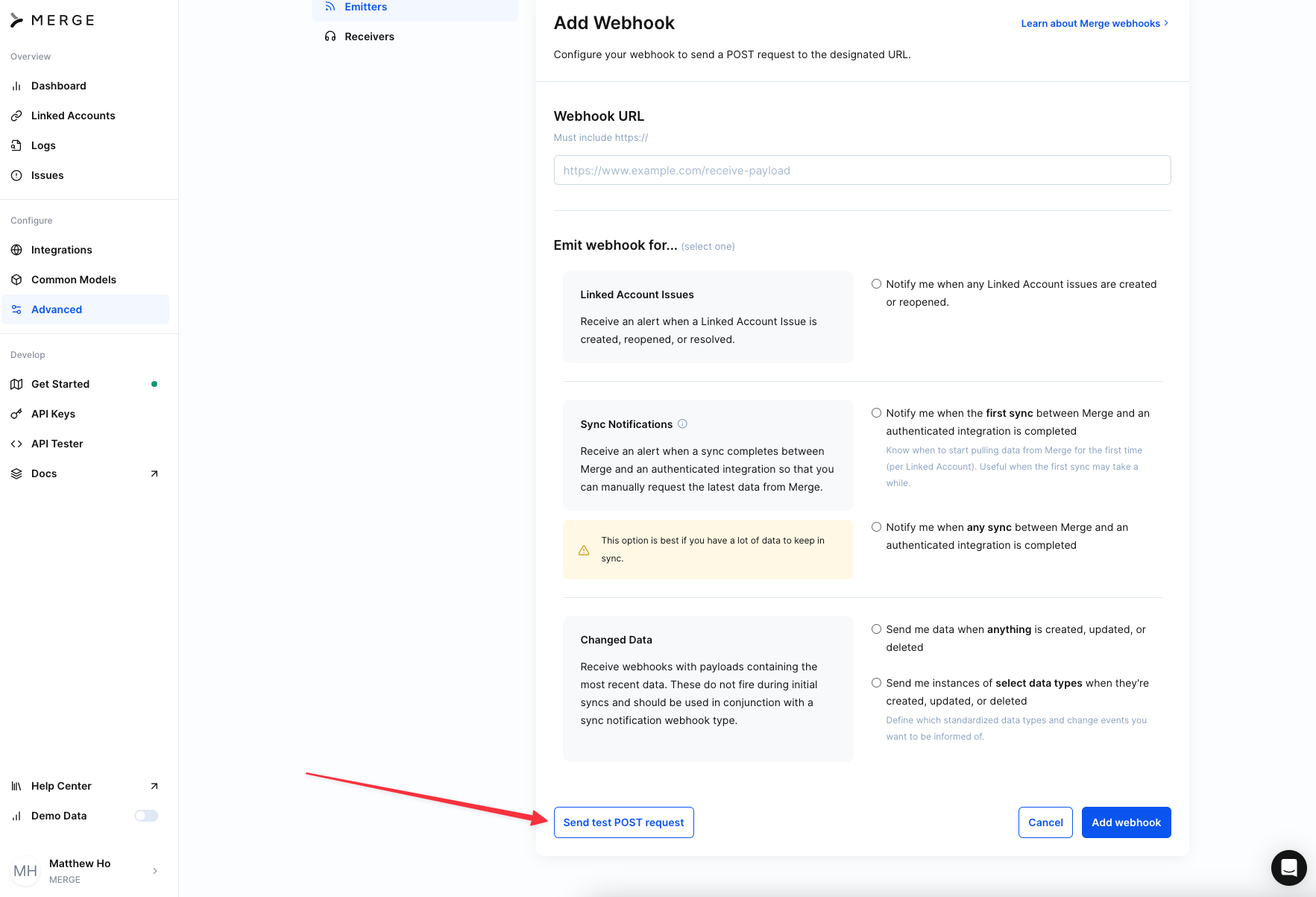1316x897 pixels.
Task: Toggle the Demo Data switch
Action: click(x=146, y=816)
